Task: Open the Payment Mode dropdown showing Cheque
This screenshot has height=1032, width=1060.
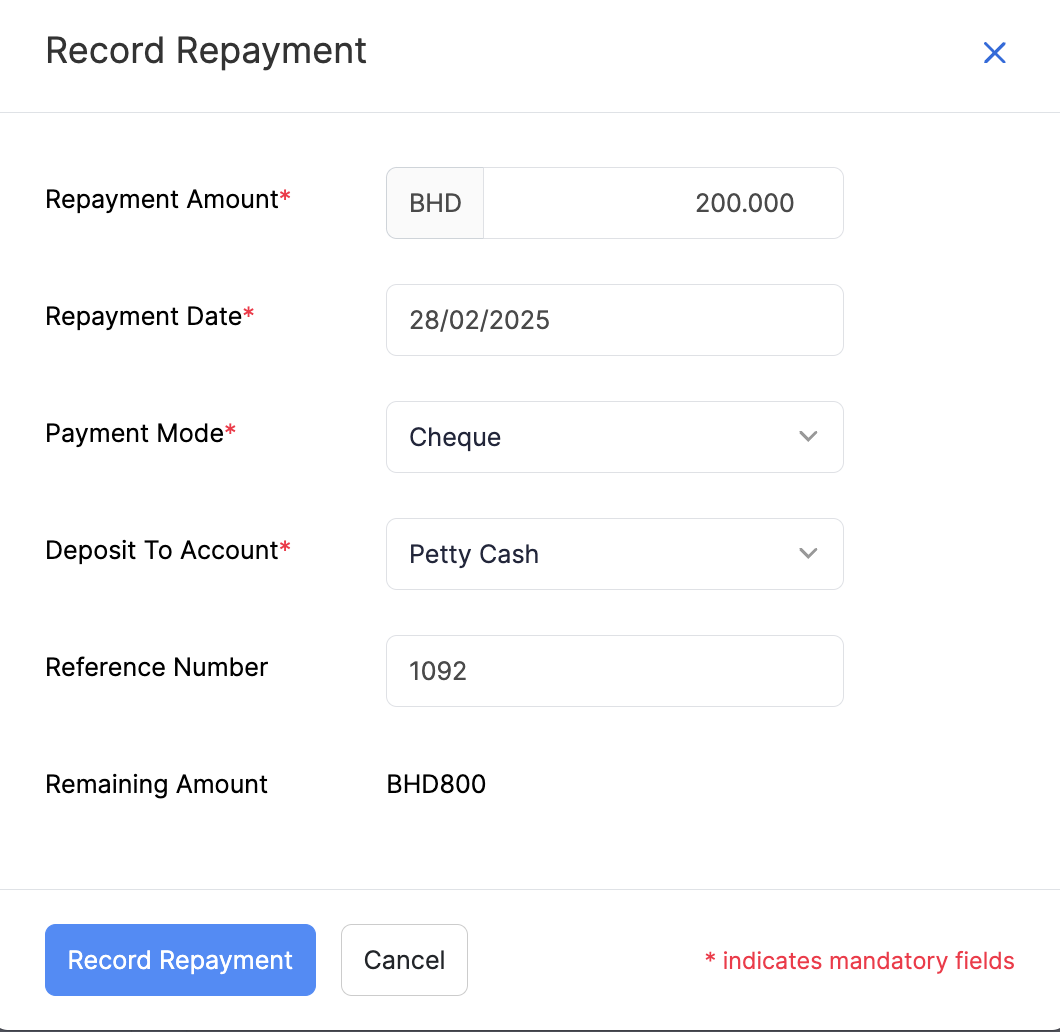Action: click(x=600, y=437)
